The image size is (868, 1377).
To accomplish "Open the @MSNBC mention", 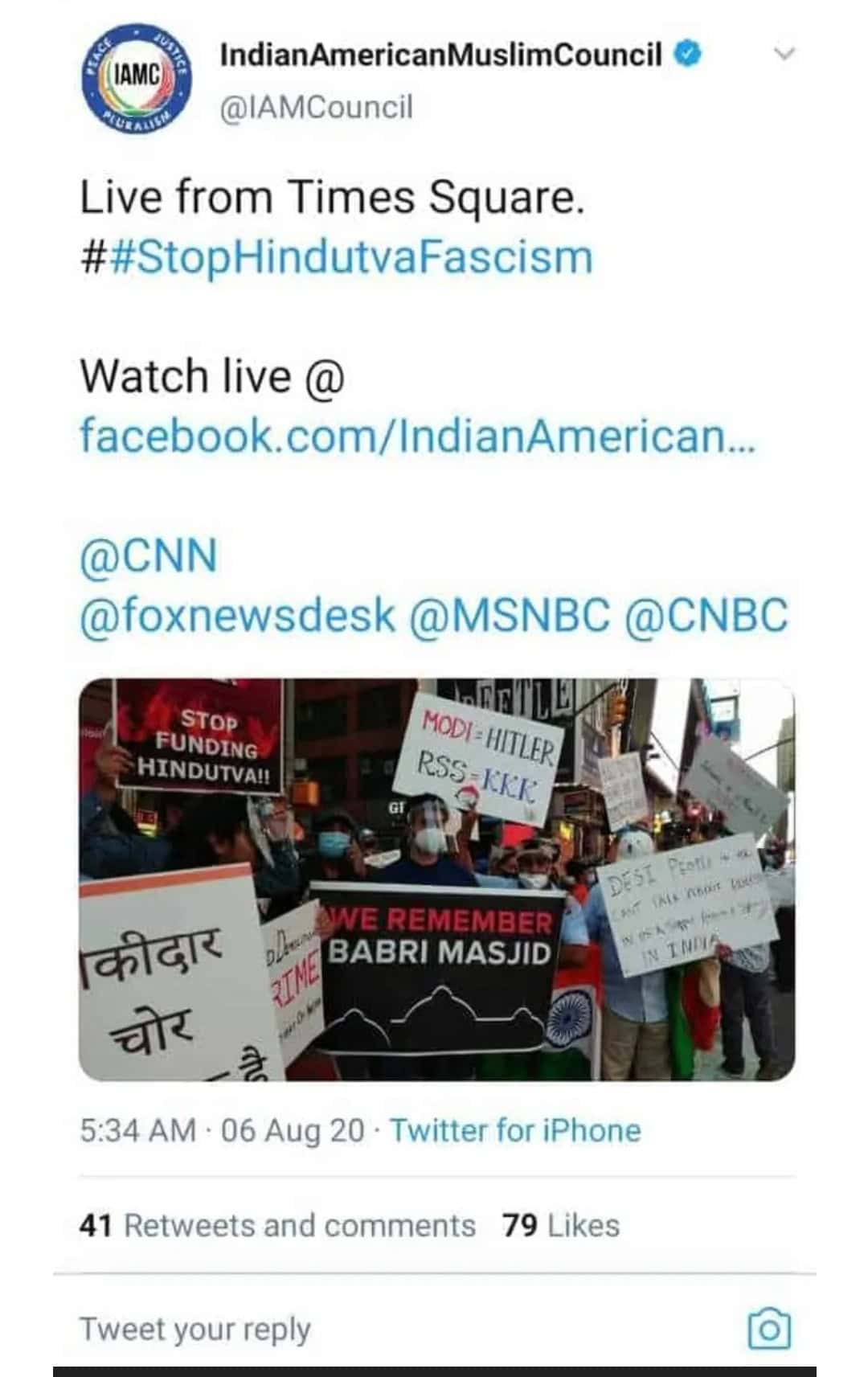I will pyautogui.click(x=510, y=616).
